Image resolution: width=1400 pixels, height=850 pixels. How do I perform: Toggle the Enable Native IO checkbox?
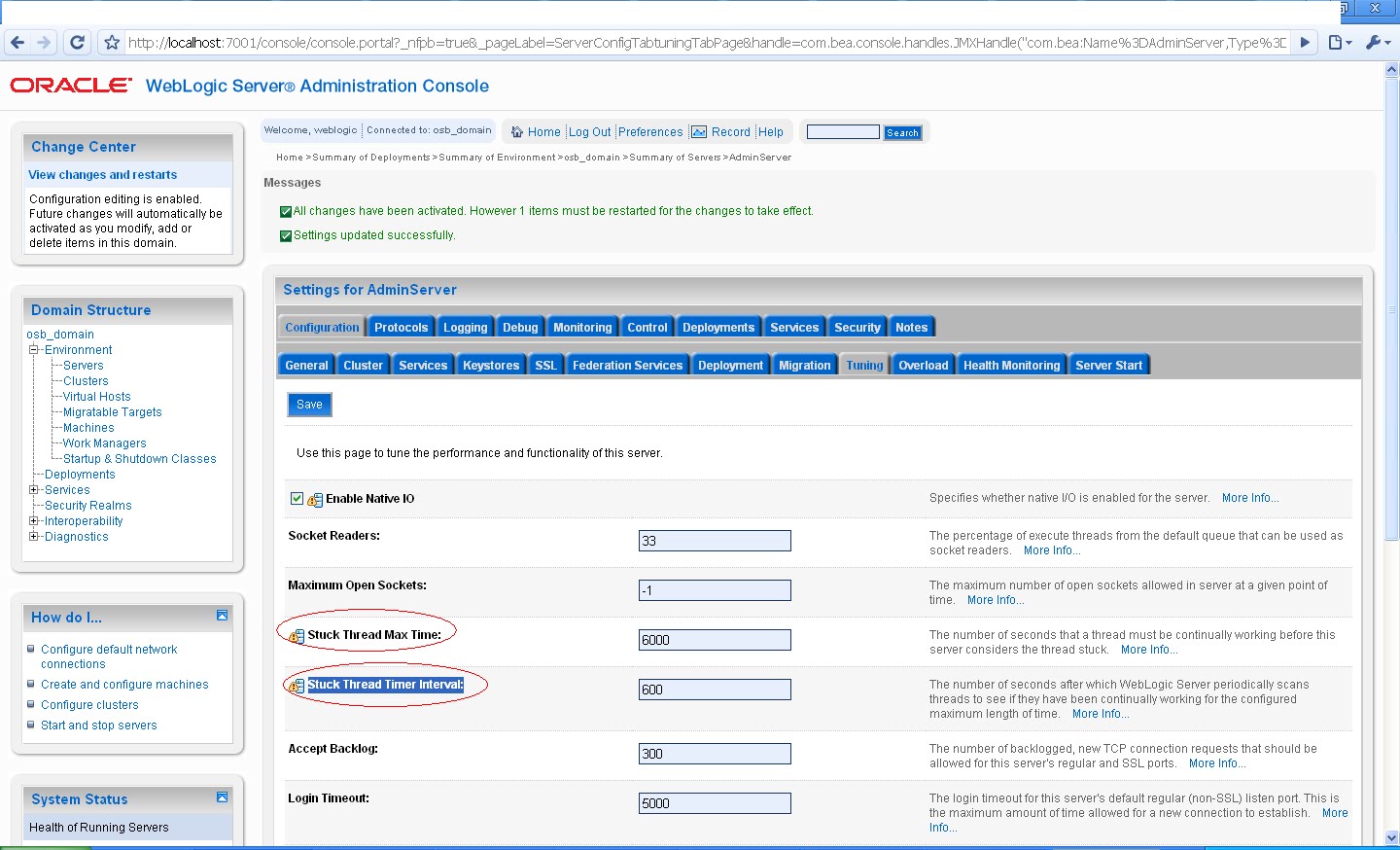(297, 499)
